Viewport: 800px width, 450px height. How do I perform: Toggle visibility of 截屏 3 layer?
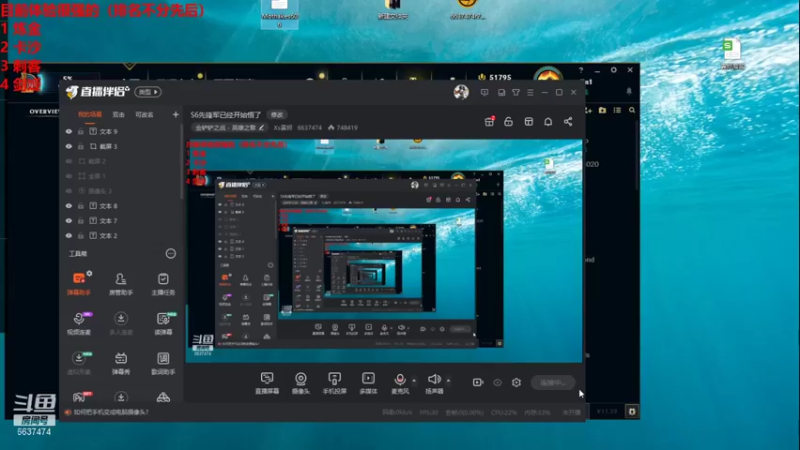coord(69,146)
